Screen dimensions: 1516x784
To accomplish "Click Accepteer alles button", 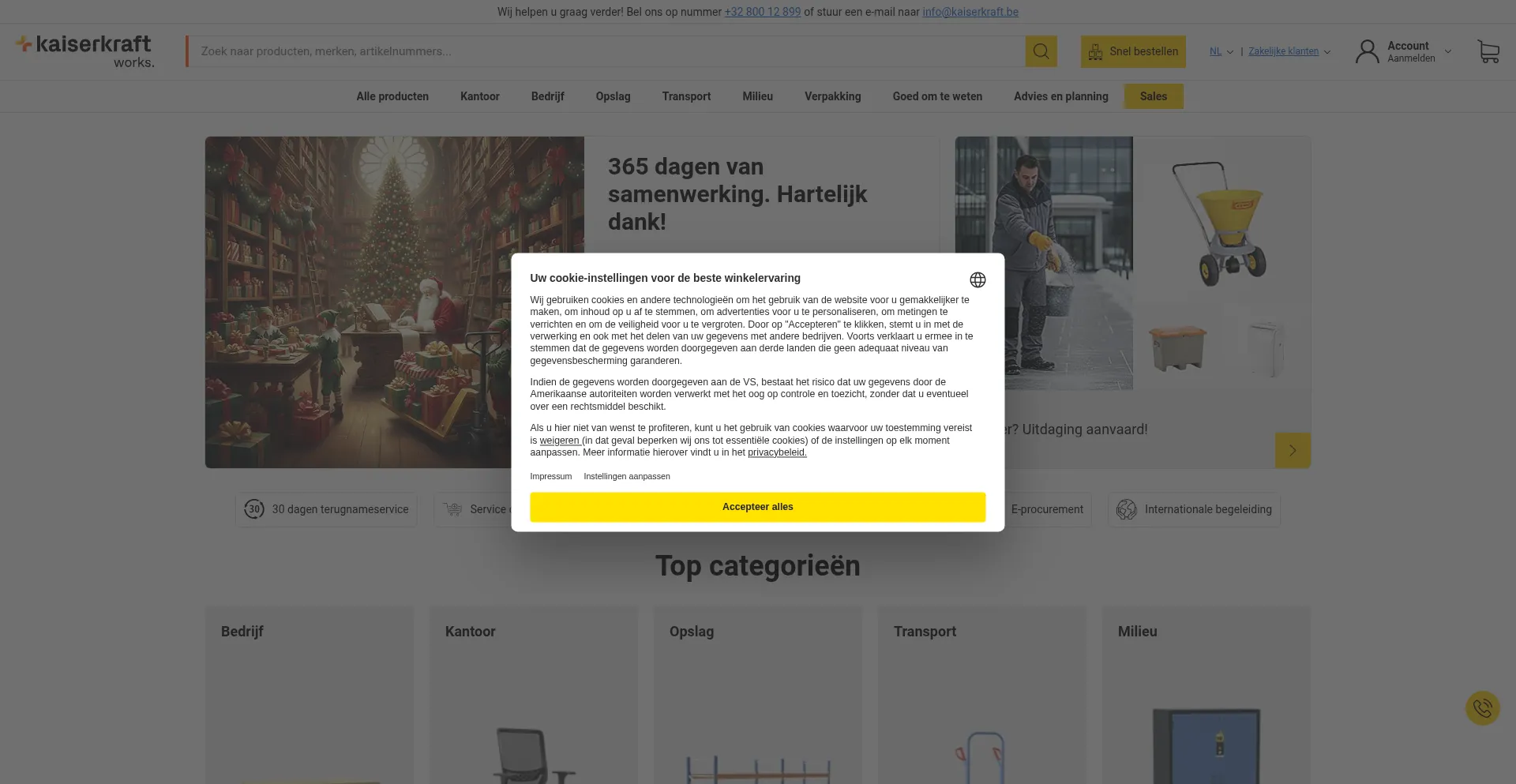I will 757,507.
